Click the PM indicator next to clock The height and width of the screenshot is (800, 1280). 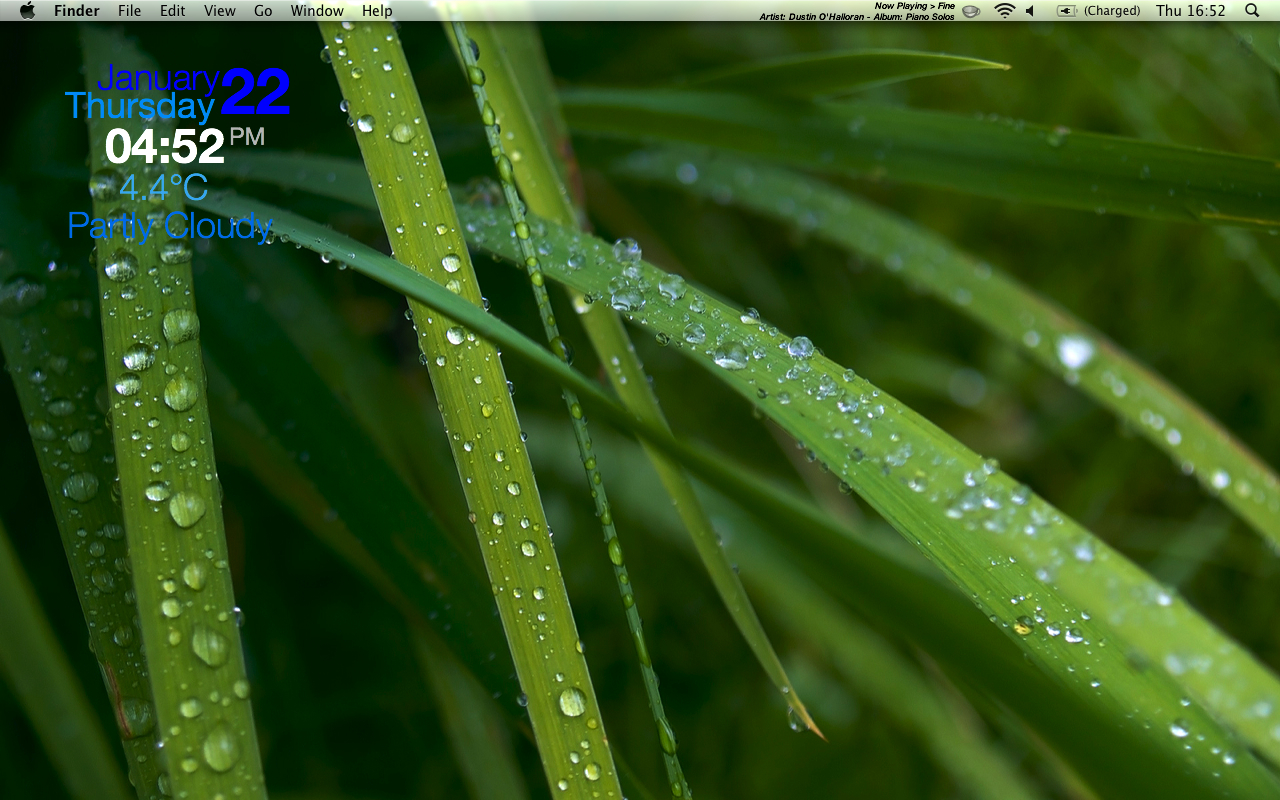tap(247, 137)
